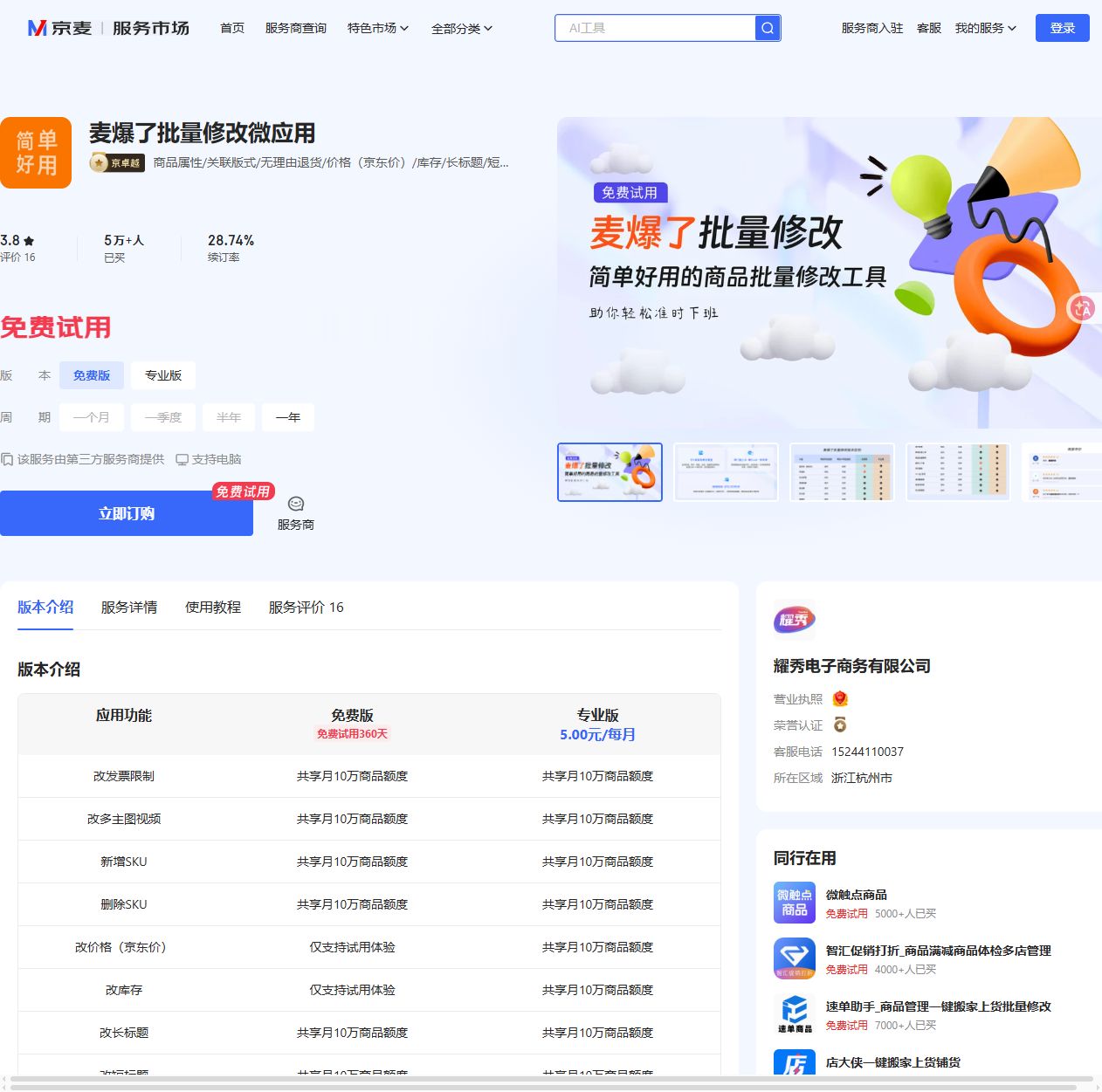View the 营业执照 license badge icon
The image size is (1102, 1092).
840,698
